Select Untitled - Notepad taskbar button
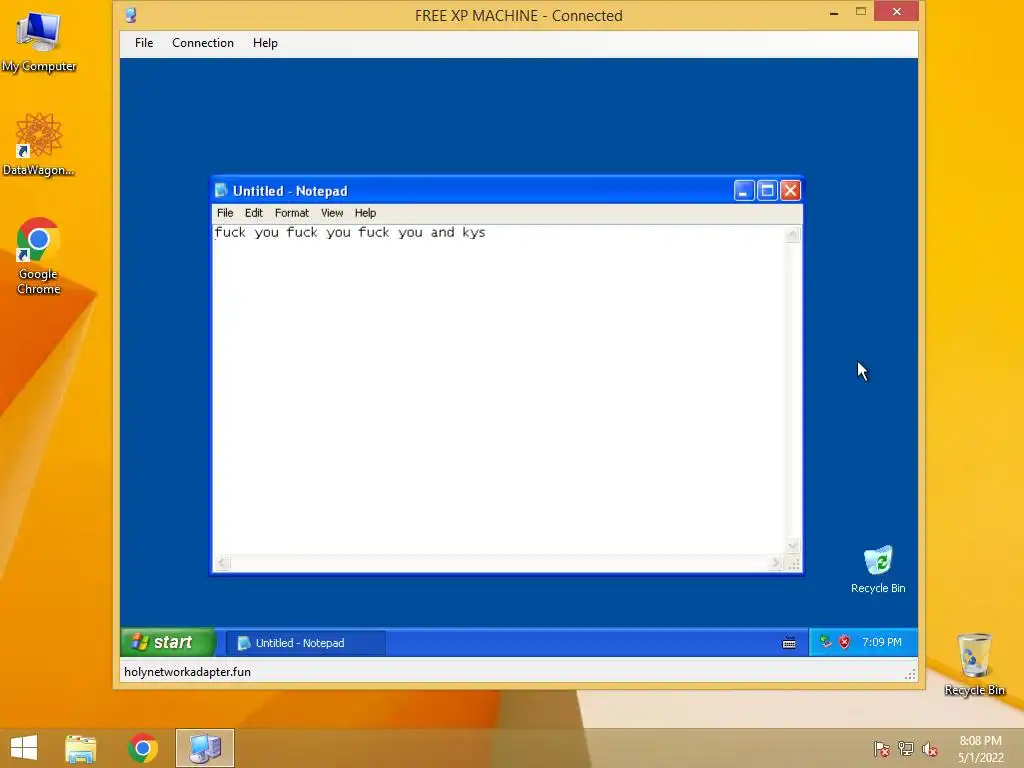 coord(306,643)
